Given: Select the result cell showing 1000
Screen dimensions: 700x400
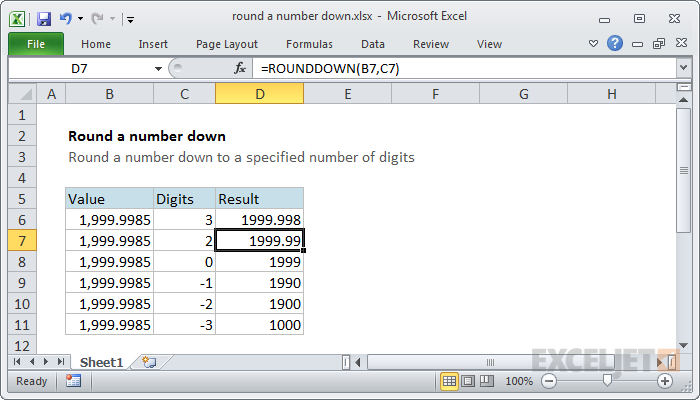Looking at the screenshot, I should click(x=259, y=325).
